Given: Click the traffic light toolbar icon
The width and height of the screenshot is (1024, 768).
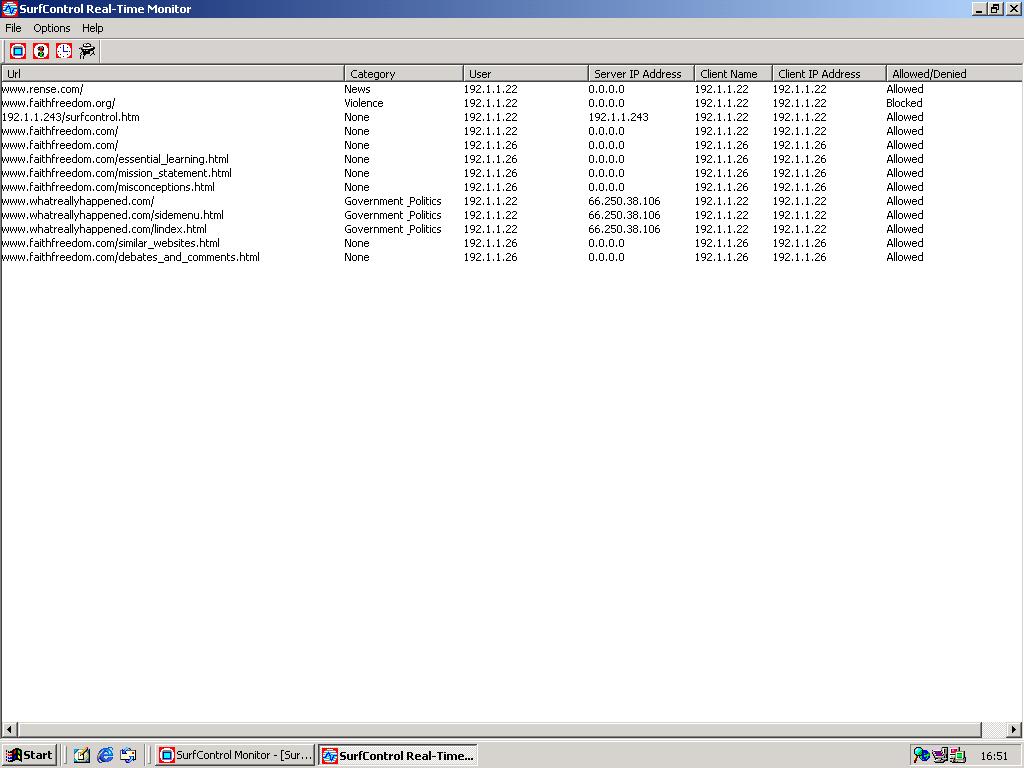Looking at the screenshot, I should tap(41, 51).
